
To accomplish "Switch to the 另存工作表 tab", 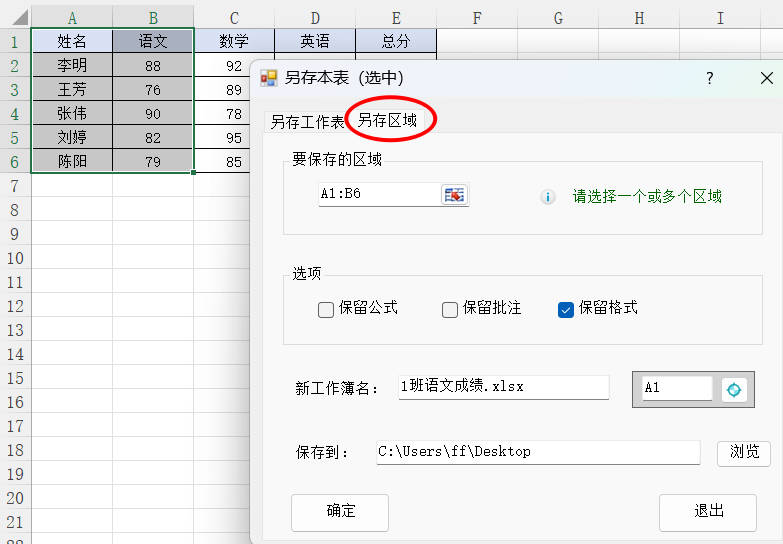I will 307,122.
